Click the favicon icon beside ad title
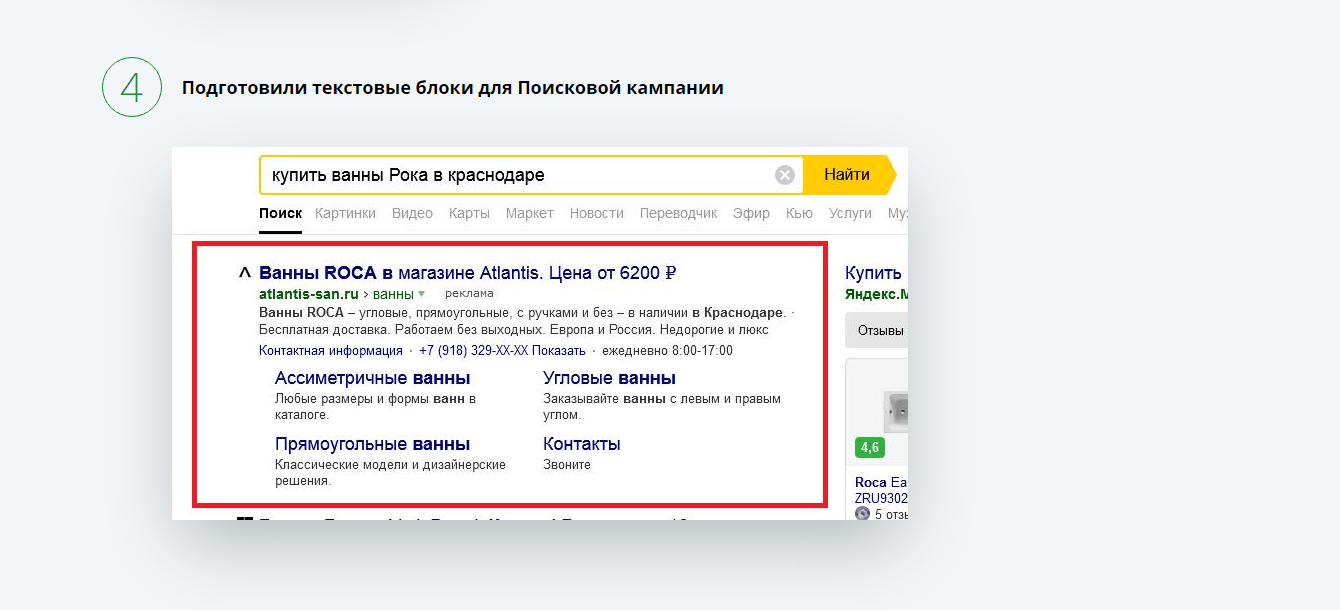The width and height of the screenshot is (1340, 610). [245, 272]
